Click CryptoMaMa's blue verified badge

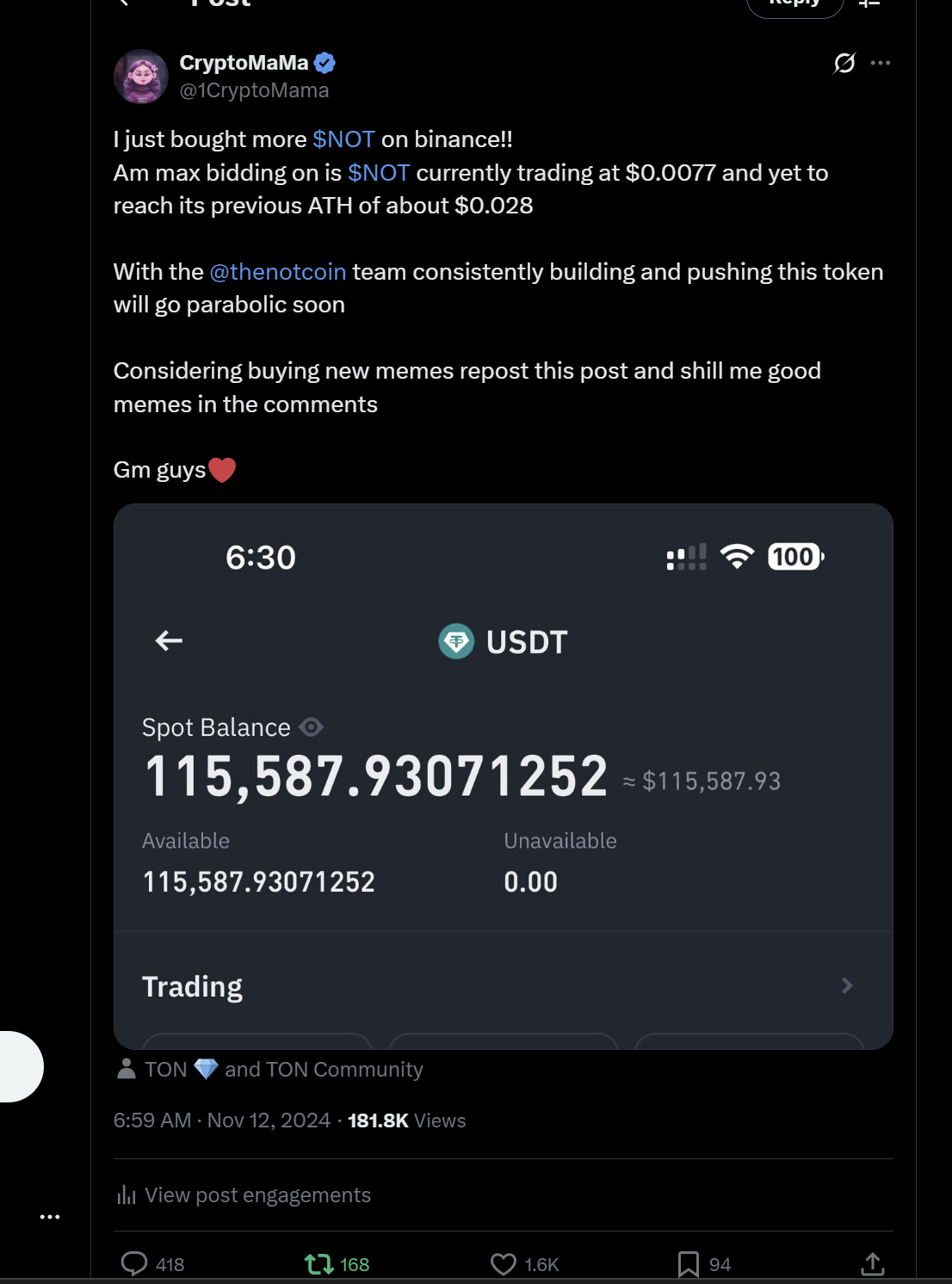(x=325, y=63)
